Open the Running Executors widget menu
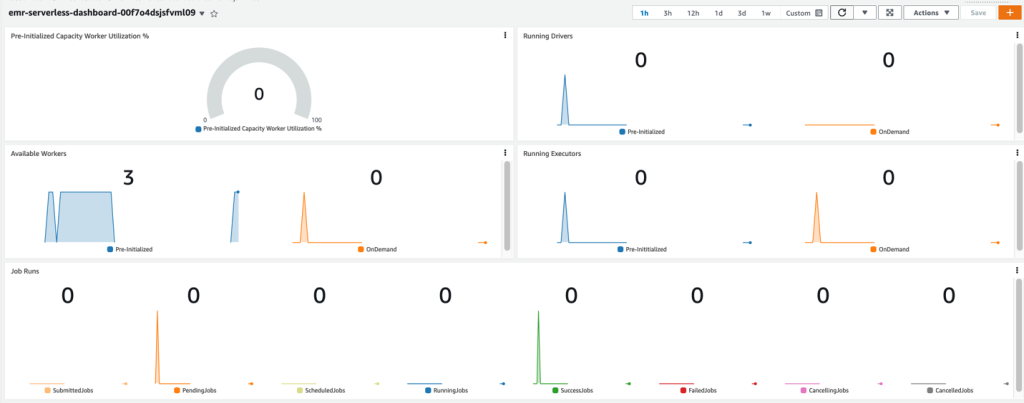The width and height of the screenshot is (1024, 403). pos(1017,153)
